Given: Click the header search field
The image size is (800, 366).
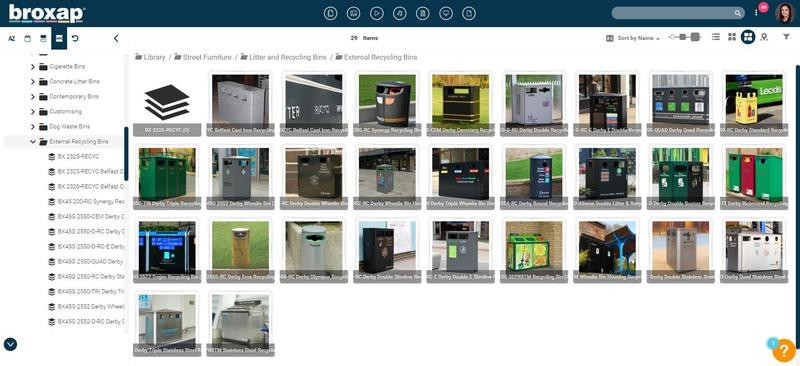Looking at the screenshot, I should pyautogui.click(x=679, y=13).
